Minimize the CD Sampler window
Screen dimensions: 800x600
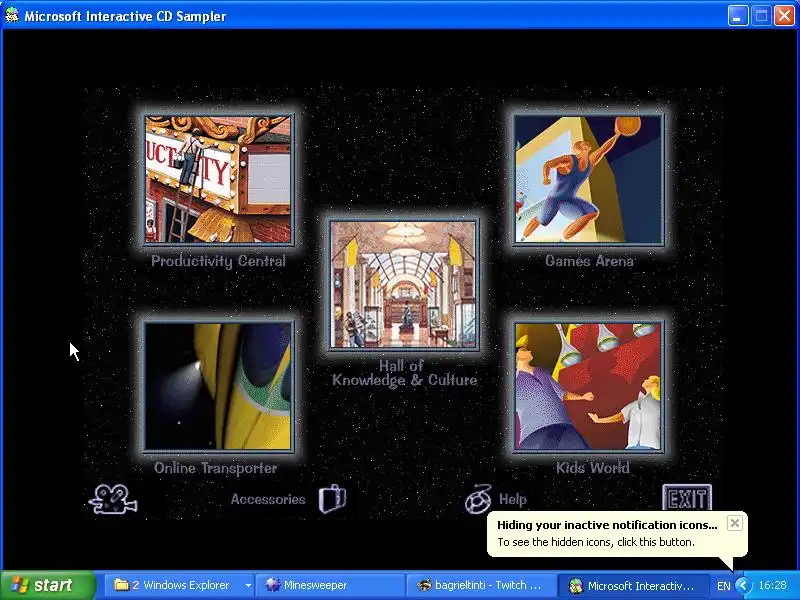[738, 16]
